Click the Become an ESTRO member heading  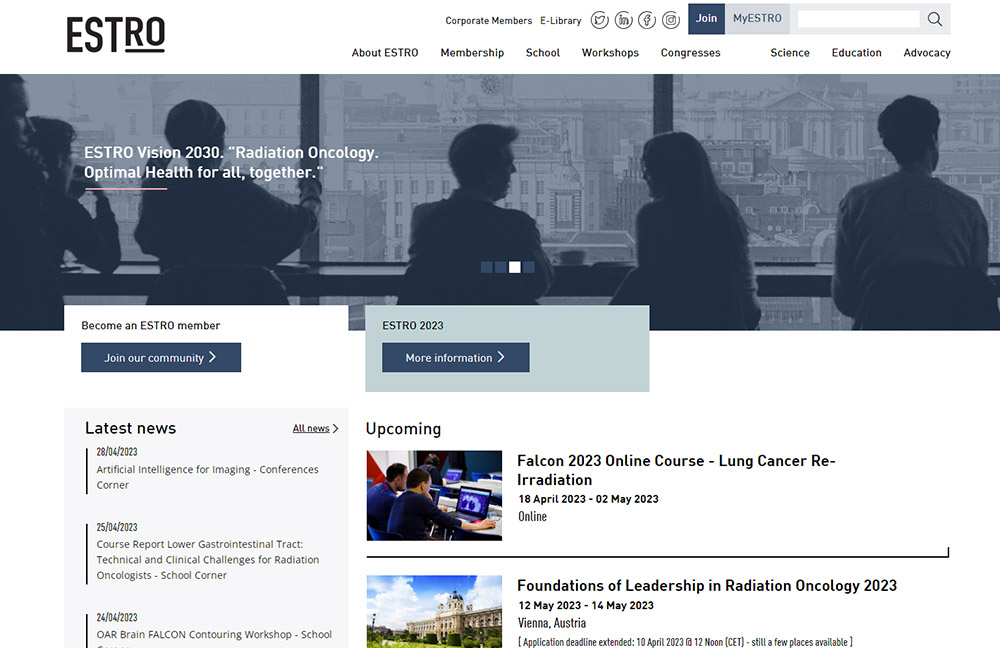[x=151, y=325]
